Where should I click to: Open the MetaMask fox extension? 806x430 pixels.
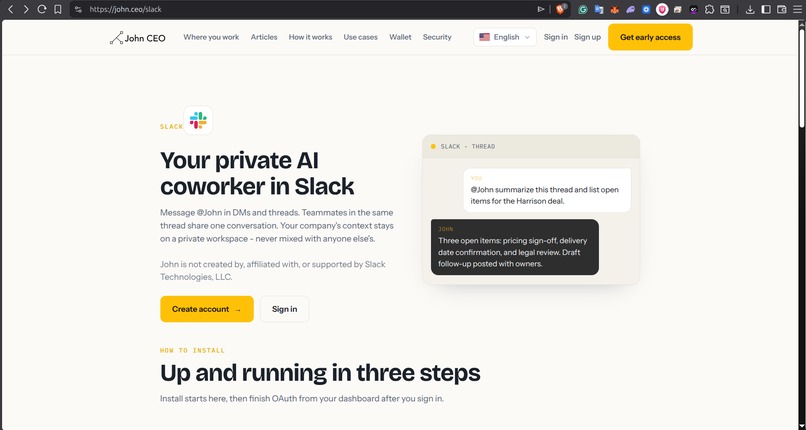(x=614, y=9)
